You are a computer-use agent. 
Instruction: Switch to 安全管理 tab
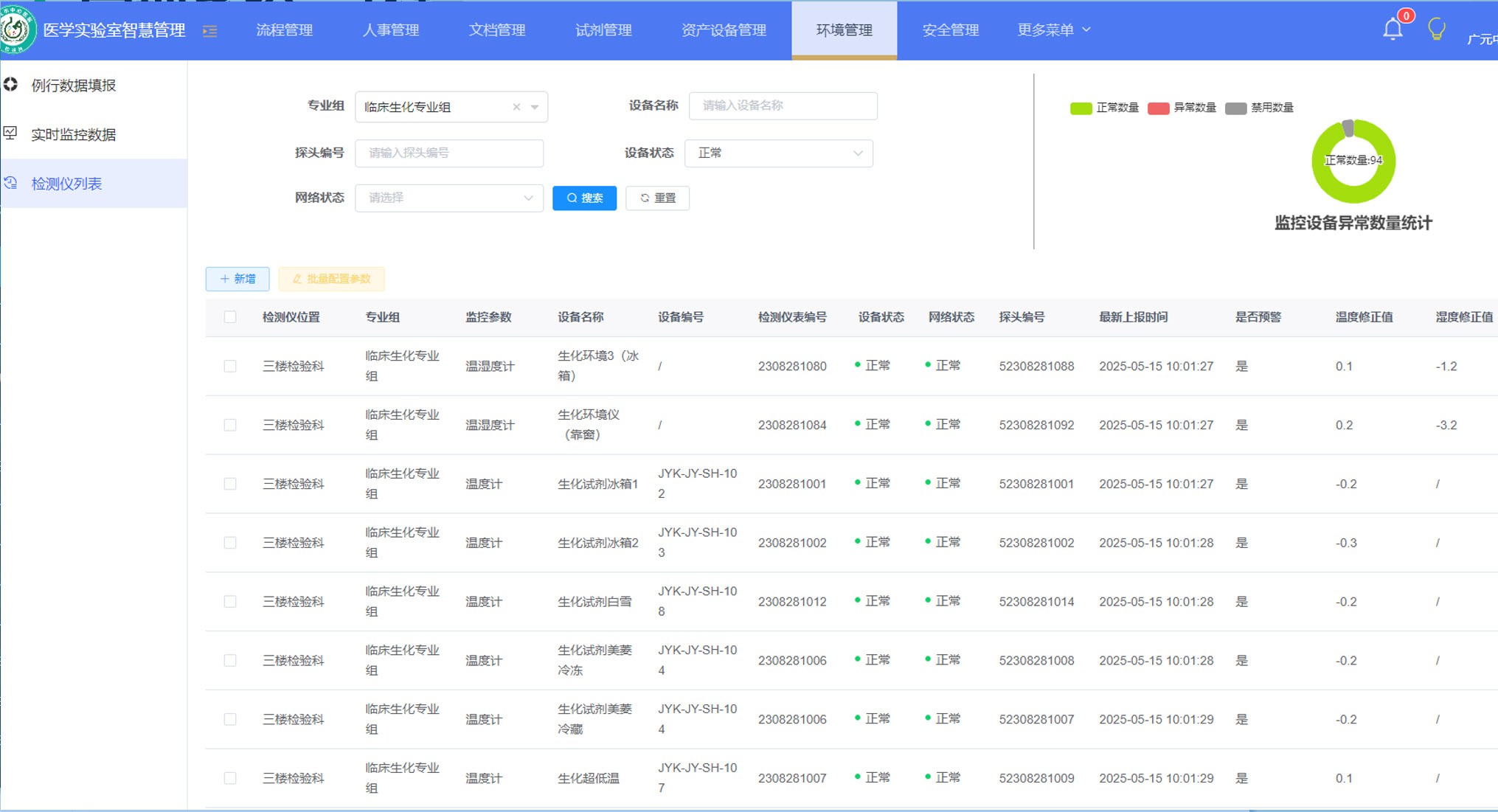[x=950, y=30]
